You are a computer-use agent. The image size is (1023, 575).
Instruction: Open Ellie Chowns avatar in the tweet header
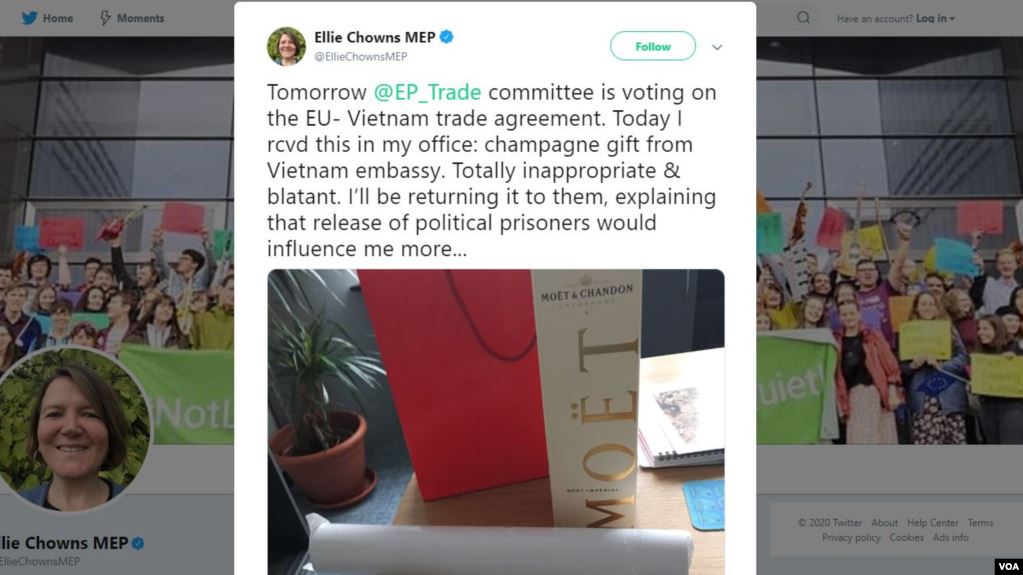tap(286, 46)
